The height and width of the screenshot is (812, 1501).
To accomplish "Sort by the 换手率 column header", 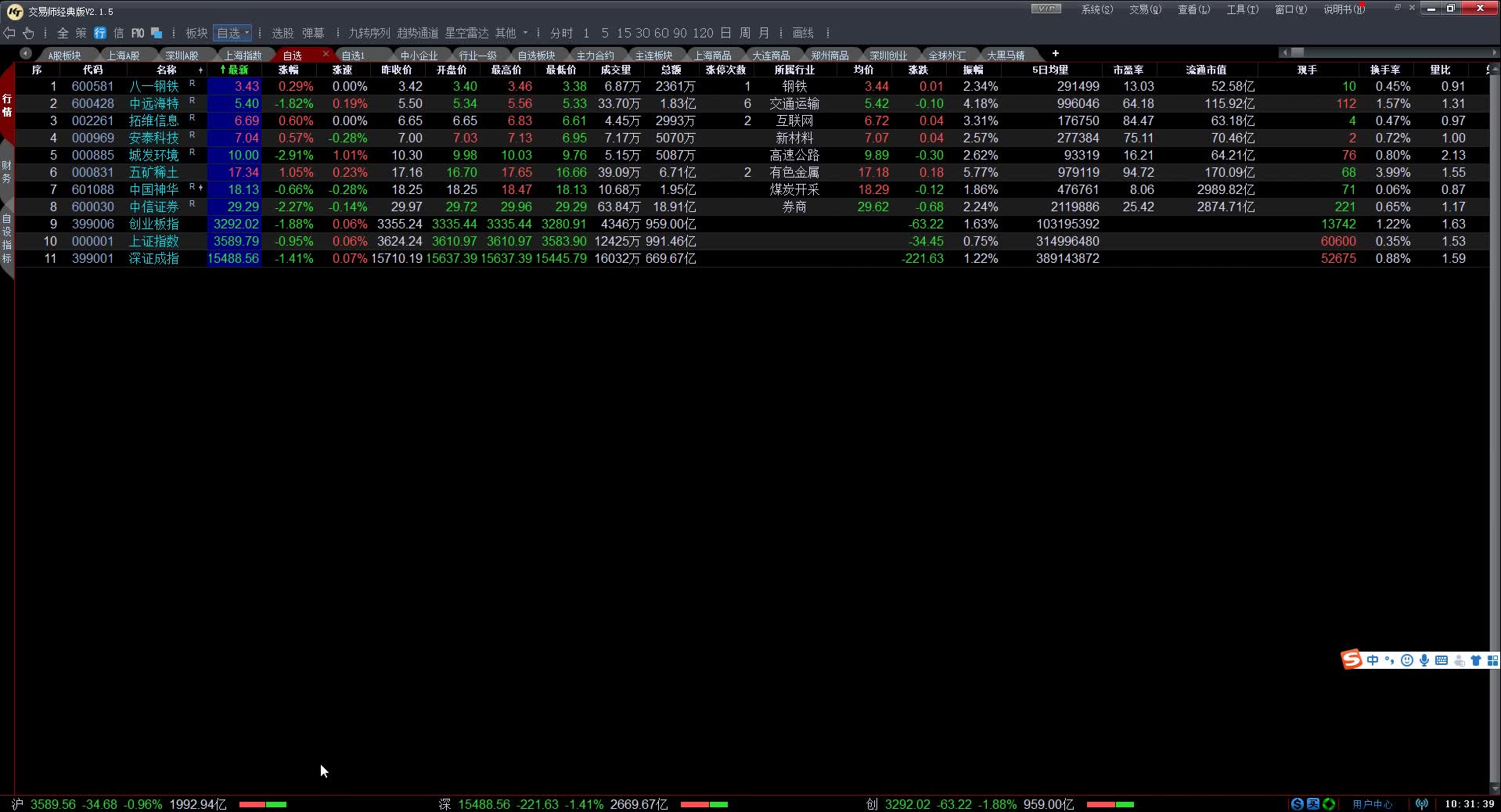I will [x=1385, y=70].
